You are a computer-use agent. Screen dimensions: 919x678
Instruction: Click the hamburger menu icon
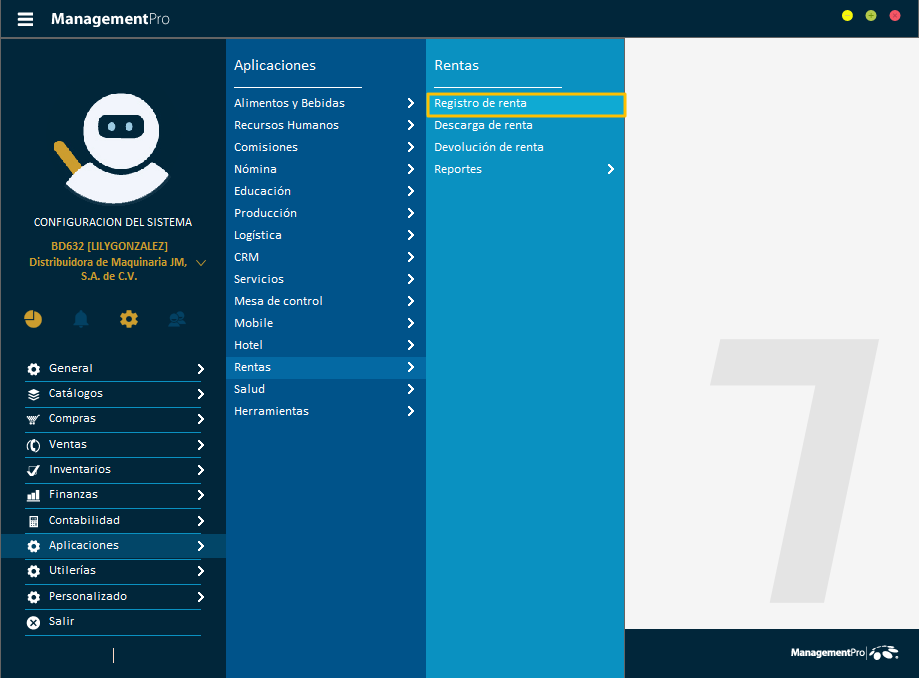coord(25,19)
